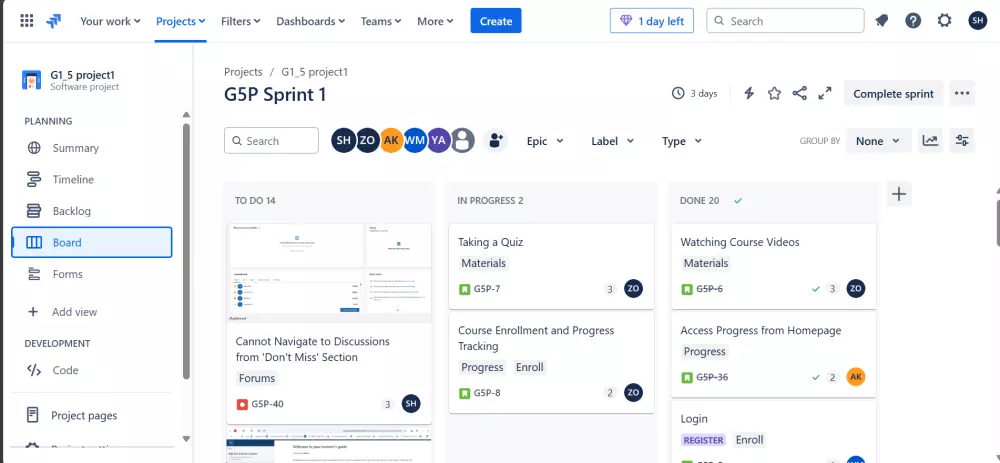Filter board by ZO avatar
The height and width of the screenshot is (463, 1000).
pos(367,141)
